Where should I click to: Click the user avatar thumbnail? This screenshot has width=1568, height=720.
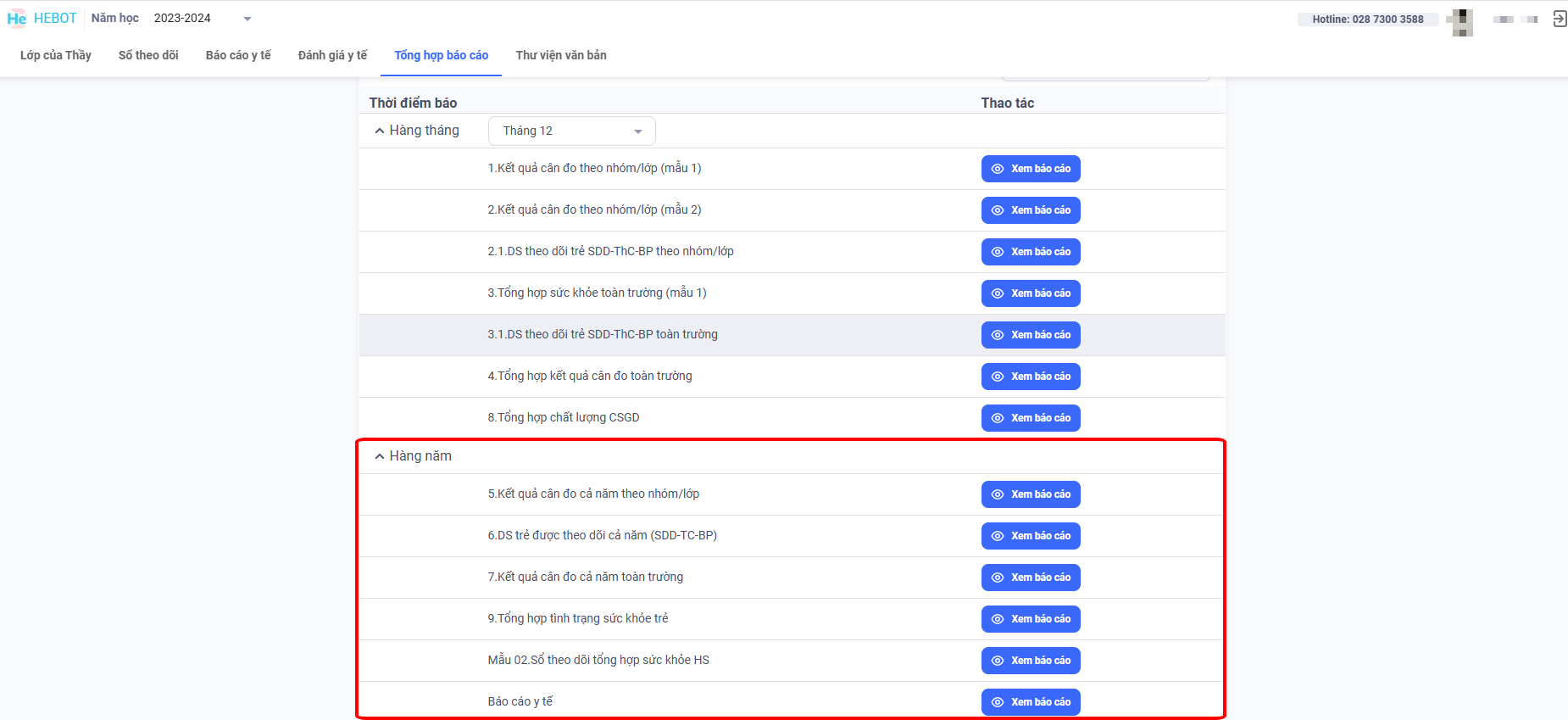pyautogui.click(x=1461, y=21)
